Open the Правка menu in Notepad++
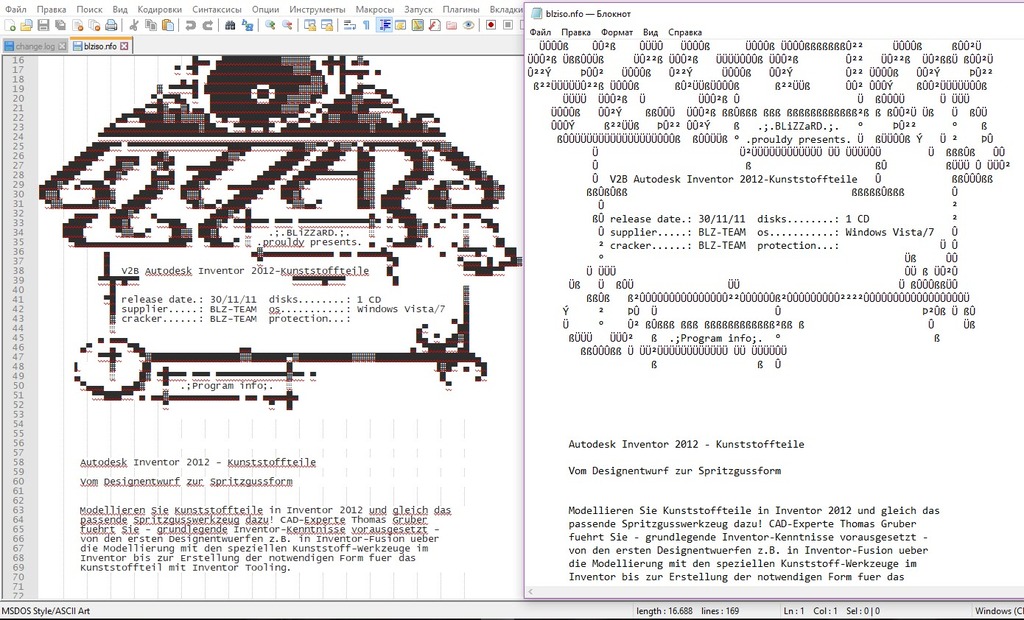 tap(52, 9)
